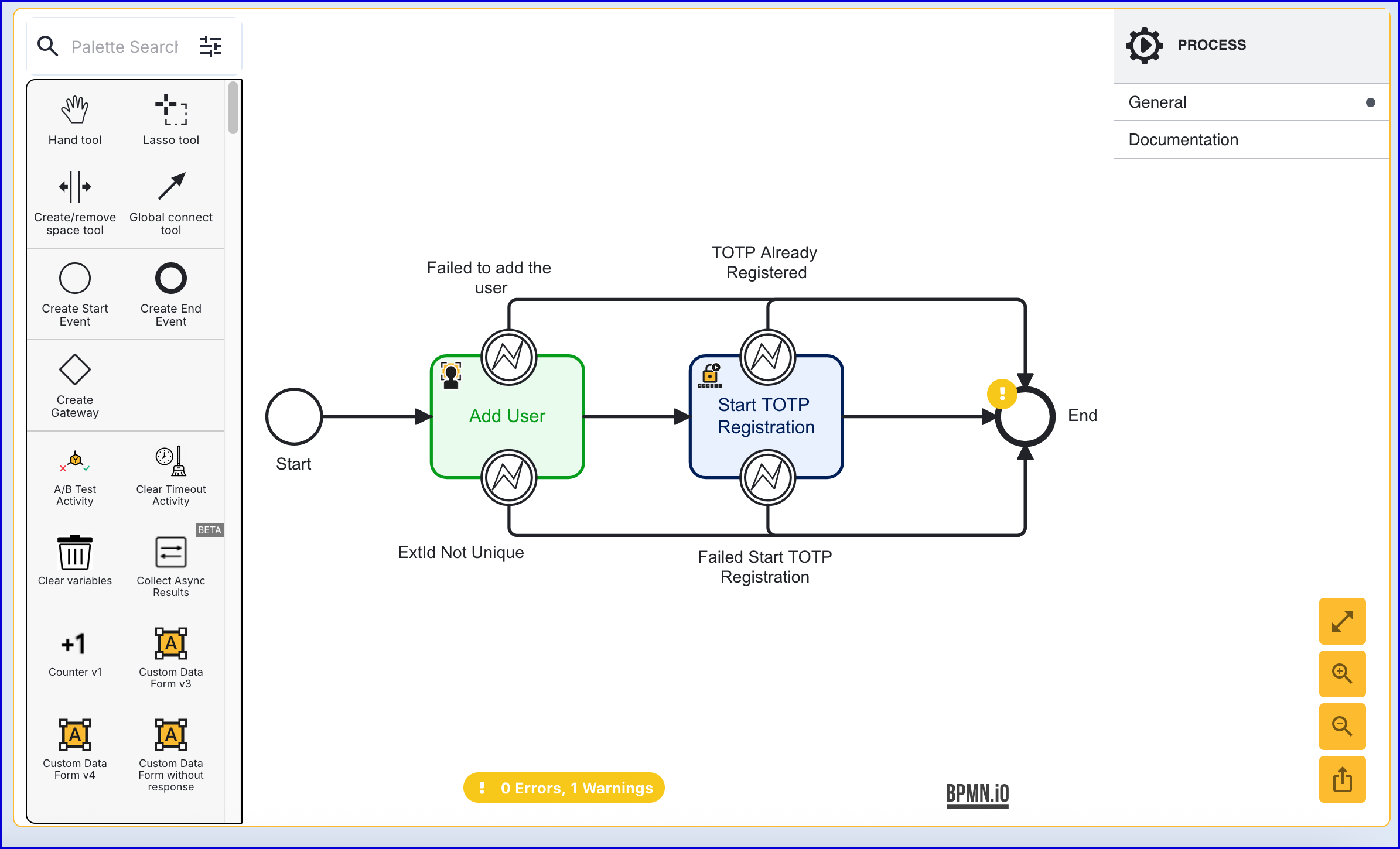Click the palette vertical scrollbar
This screenshot has width=1400, height=849.
pos(233,108)
